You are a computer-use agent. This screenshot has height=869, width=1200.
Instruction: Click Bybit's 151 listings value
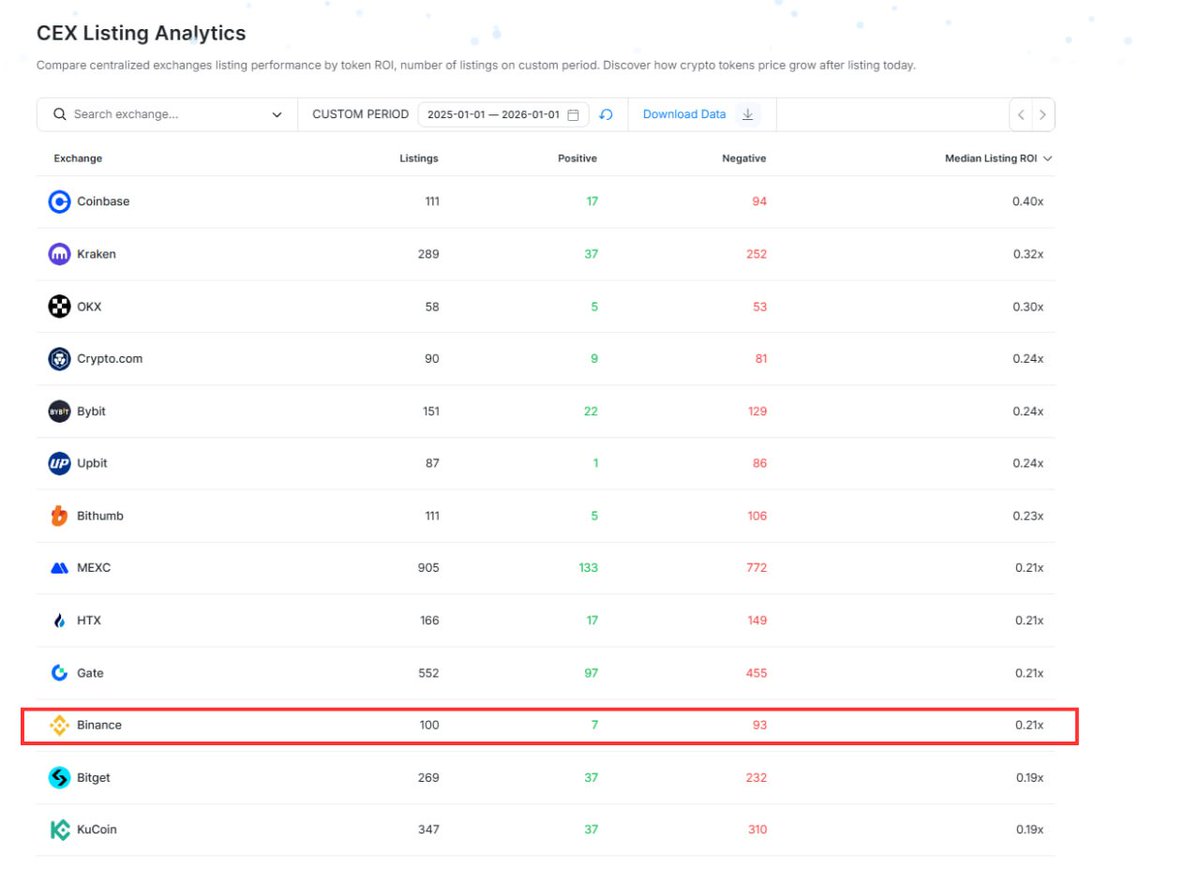[429, 411]
